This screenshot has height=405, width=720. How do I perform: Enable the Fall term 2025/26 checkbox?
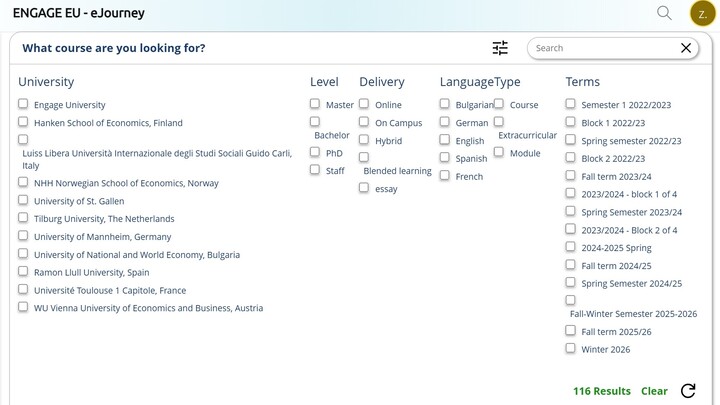coord(570,331)
